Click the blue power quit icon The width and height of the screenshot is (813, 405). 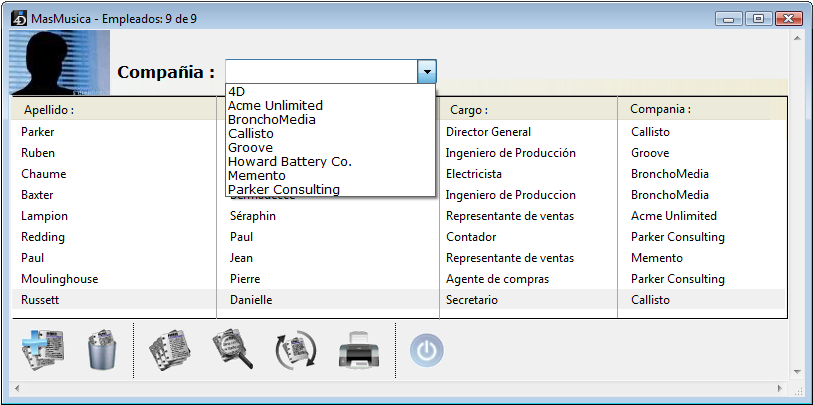point(427,351)
